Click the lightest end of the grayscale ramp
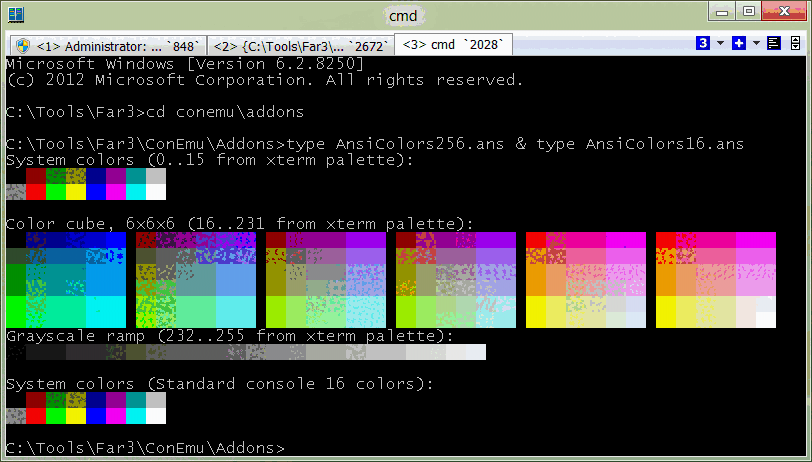Image resolution: width=812 pixels, height=462 pixels. [x=476, y=352]
